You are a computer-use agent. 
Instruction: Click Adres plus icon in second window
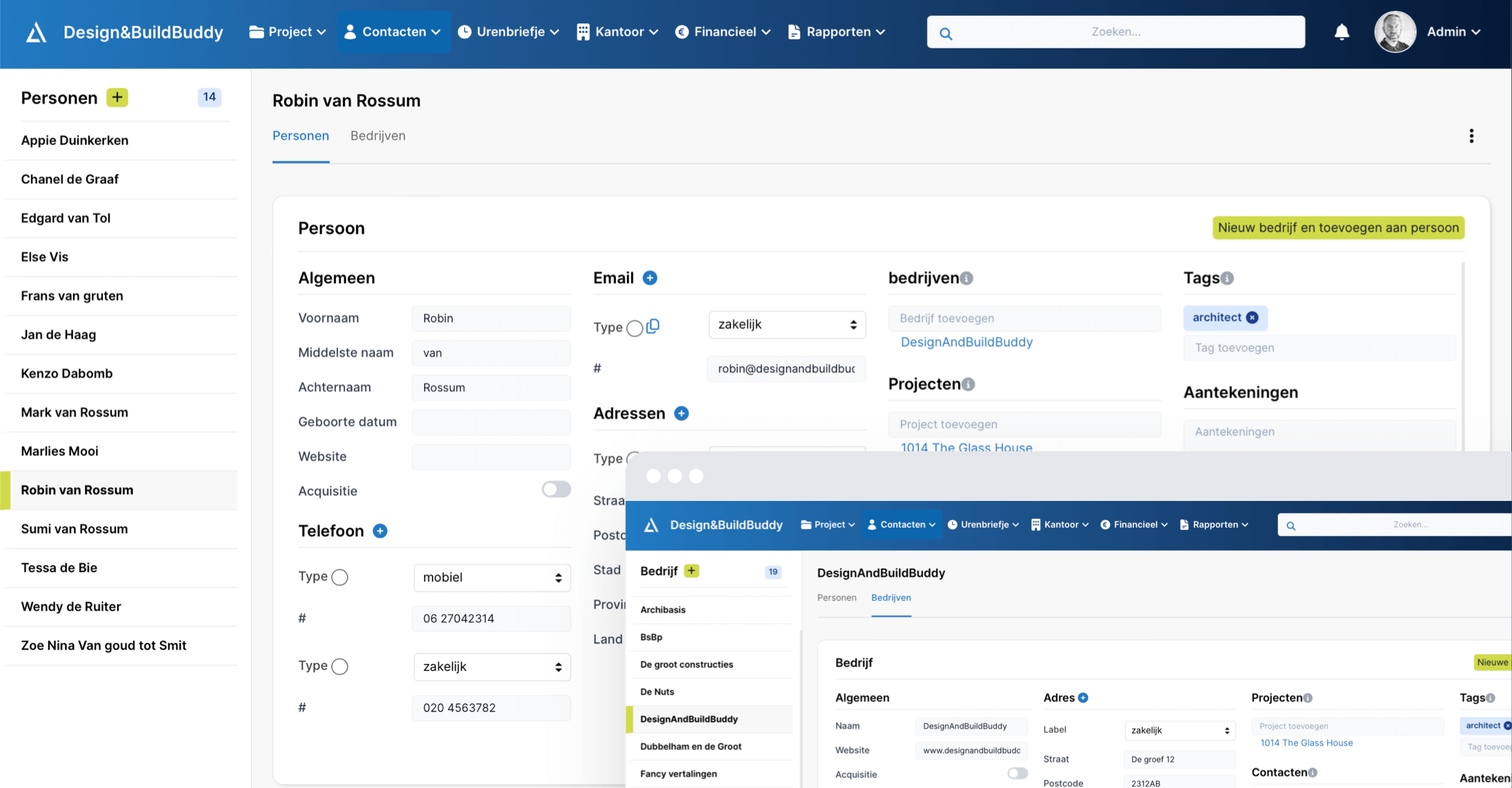[x=1083, y=698]
